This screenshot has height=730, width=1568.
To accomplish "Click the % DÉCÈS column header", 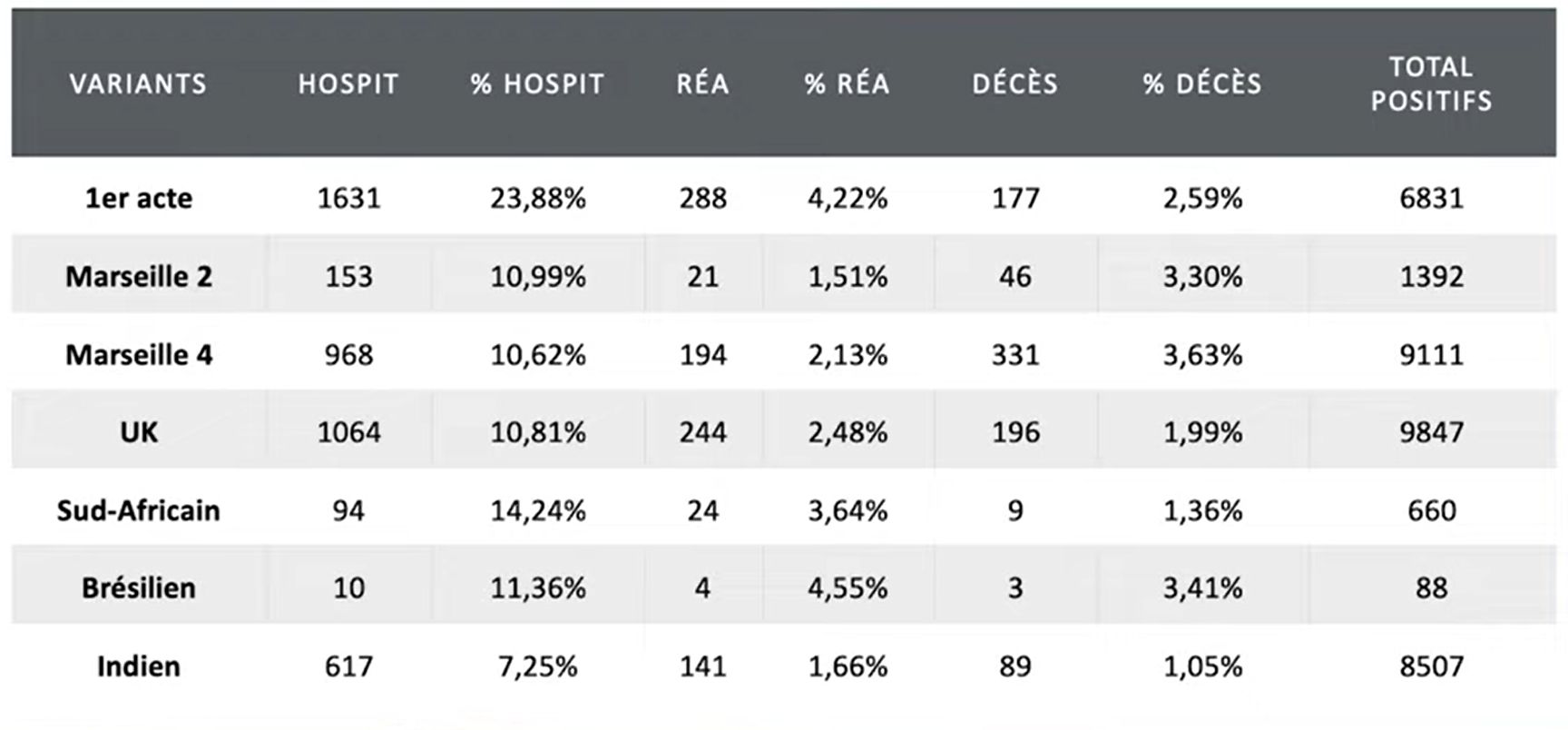I will click(x=1202, y=84).
